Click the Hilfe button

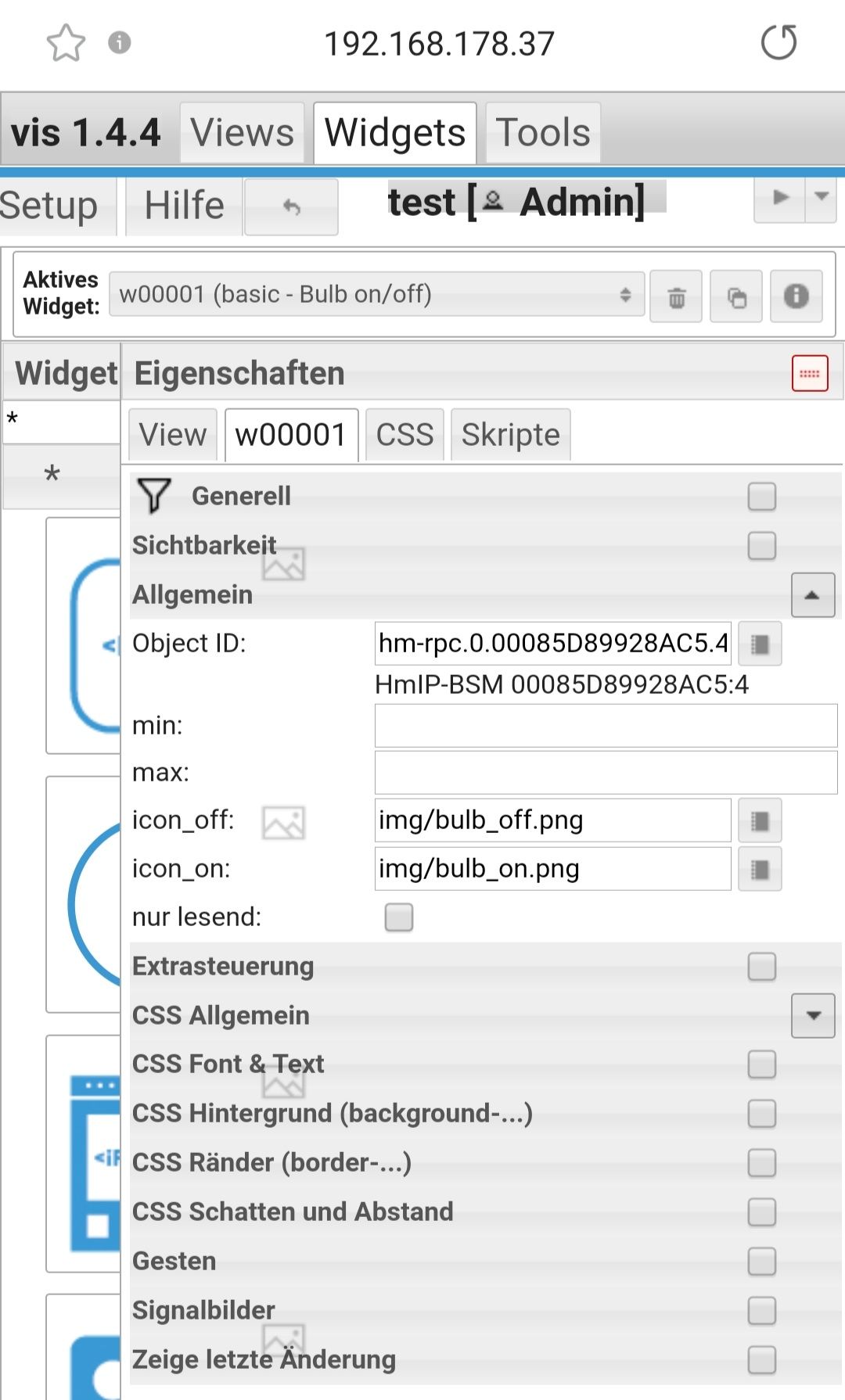click(185, 206)
